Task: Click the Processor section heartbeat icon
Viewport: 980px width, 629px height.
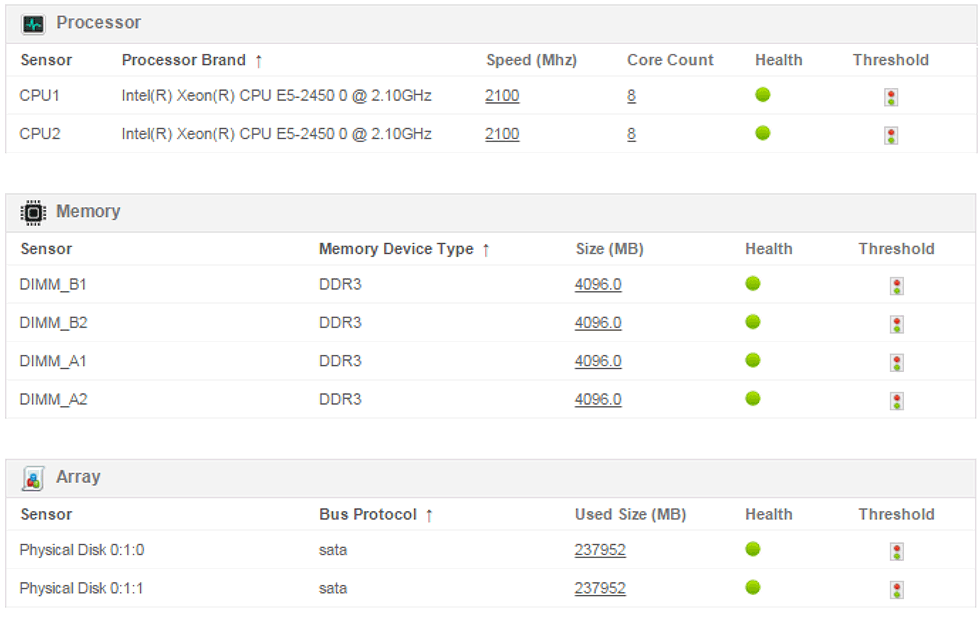Action: (33, 23)
